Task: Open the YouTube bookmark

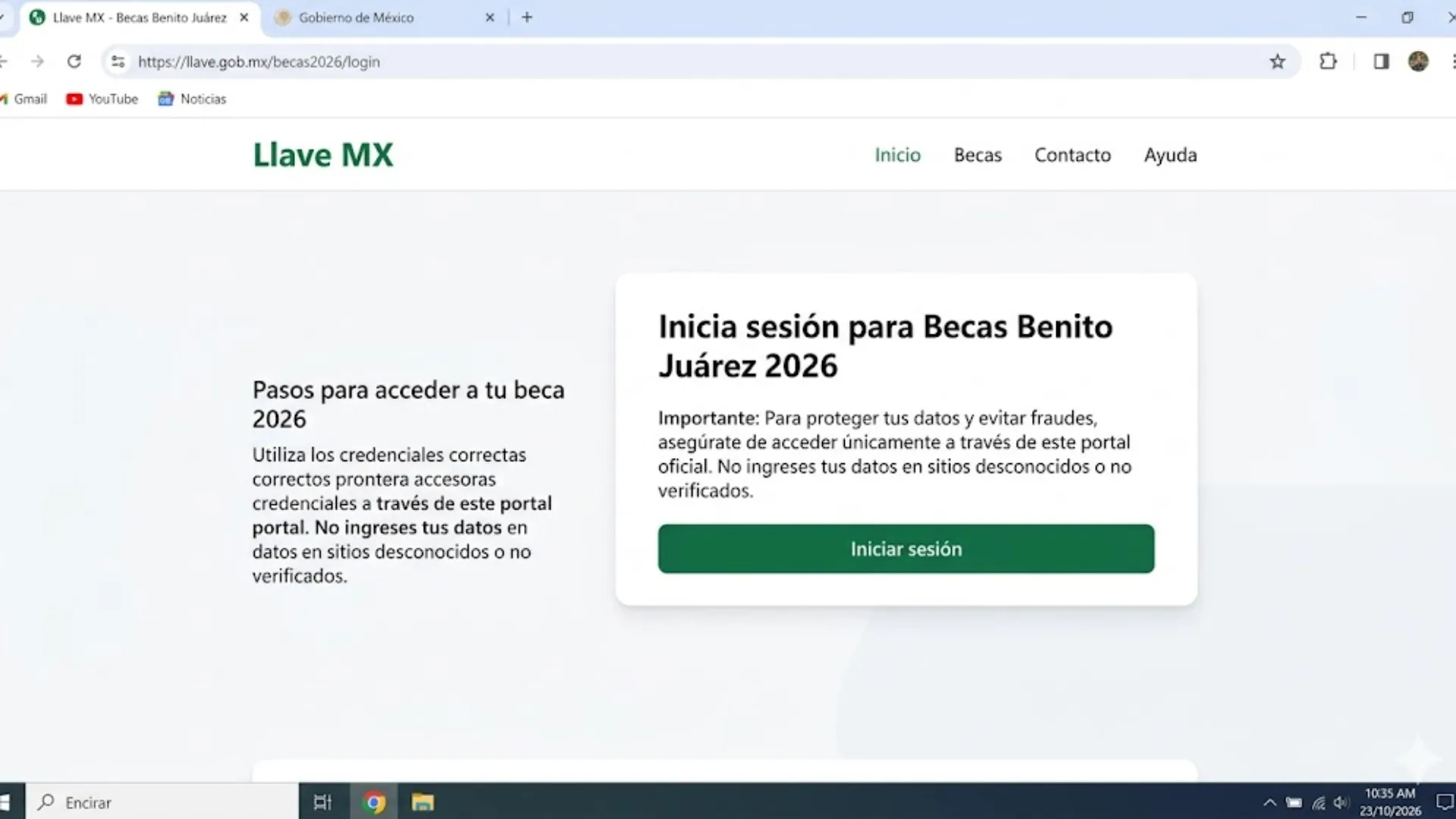Action: [102, 99]
